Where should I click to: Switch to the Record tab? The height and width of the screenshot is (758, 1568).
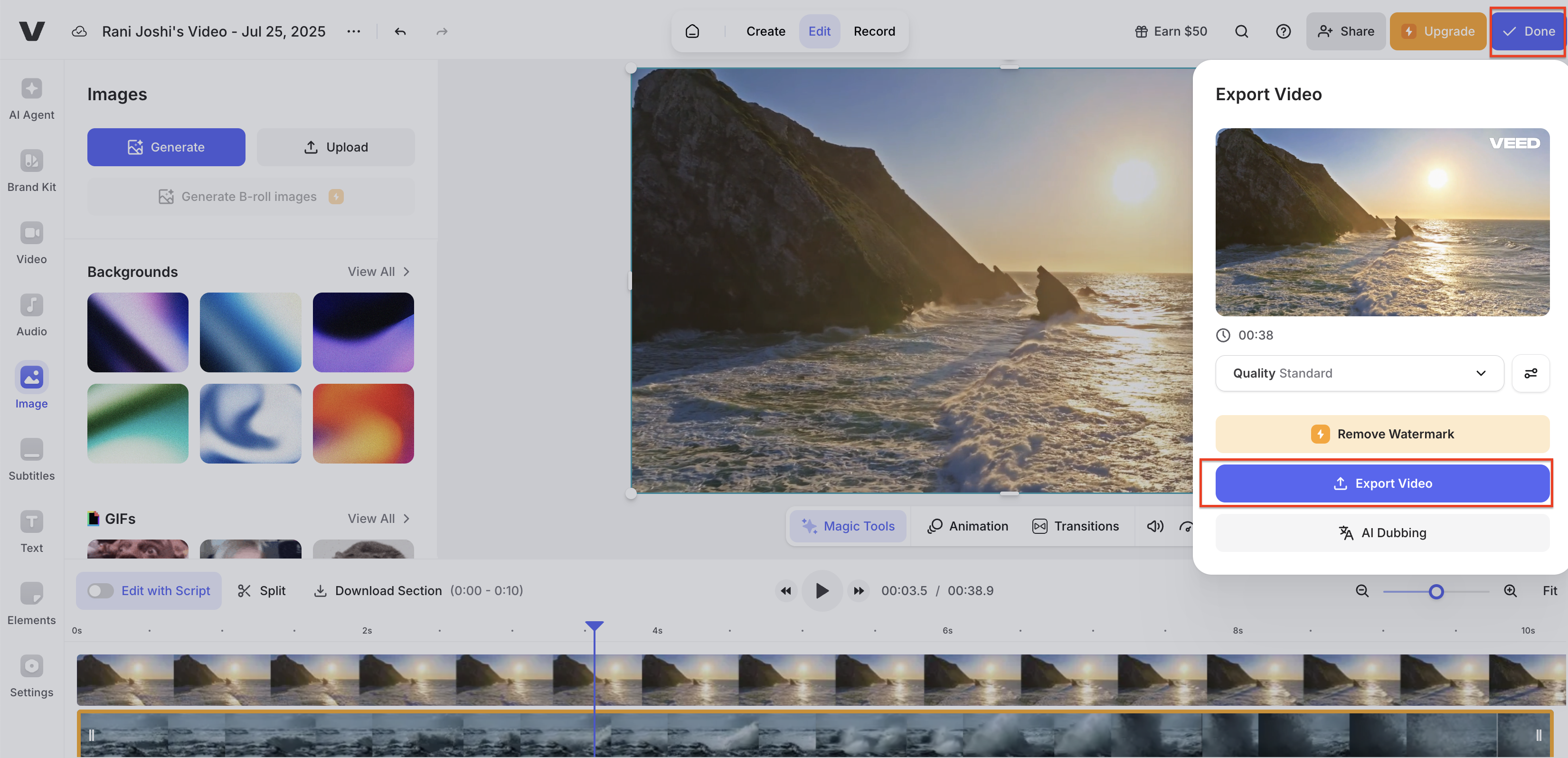[873, 32]
